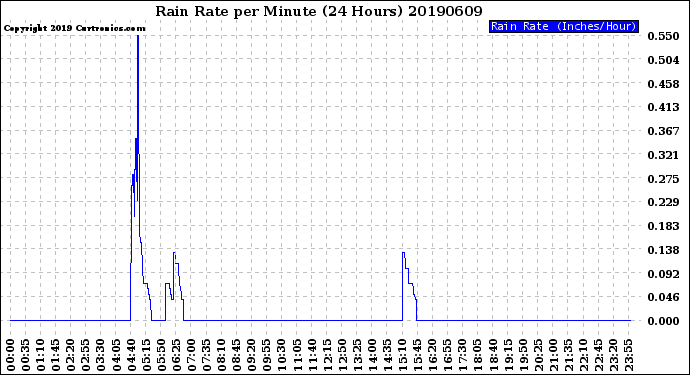Click the x-axis time label 04:40
The width and height of the screenshot is (690, 375).
tap(132, 355)
